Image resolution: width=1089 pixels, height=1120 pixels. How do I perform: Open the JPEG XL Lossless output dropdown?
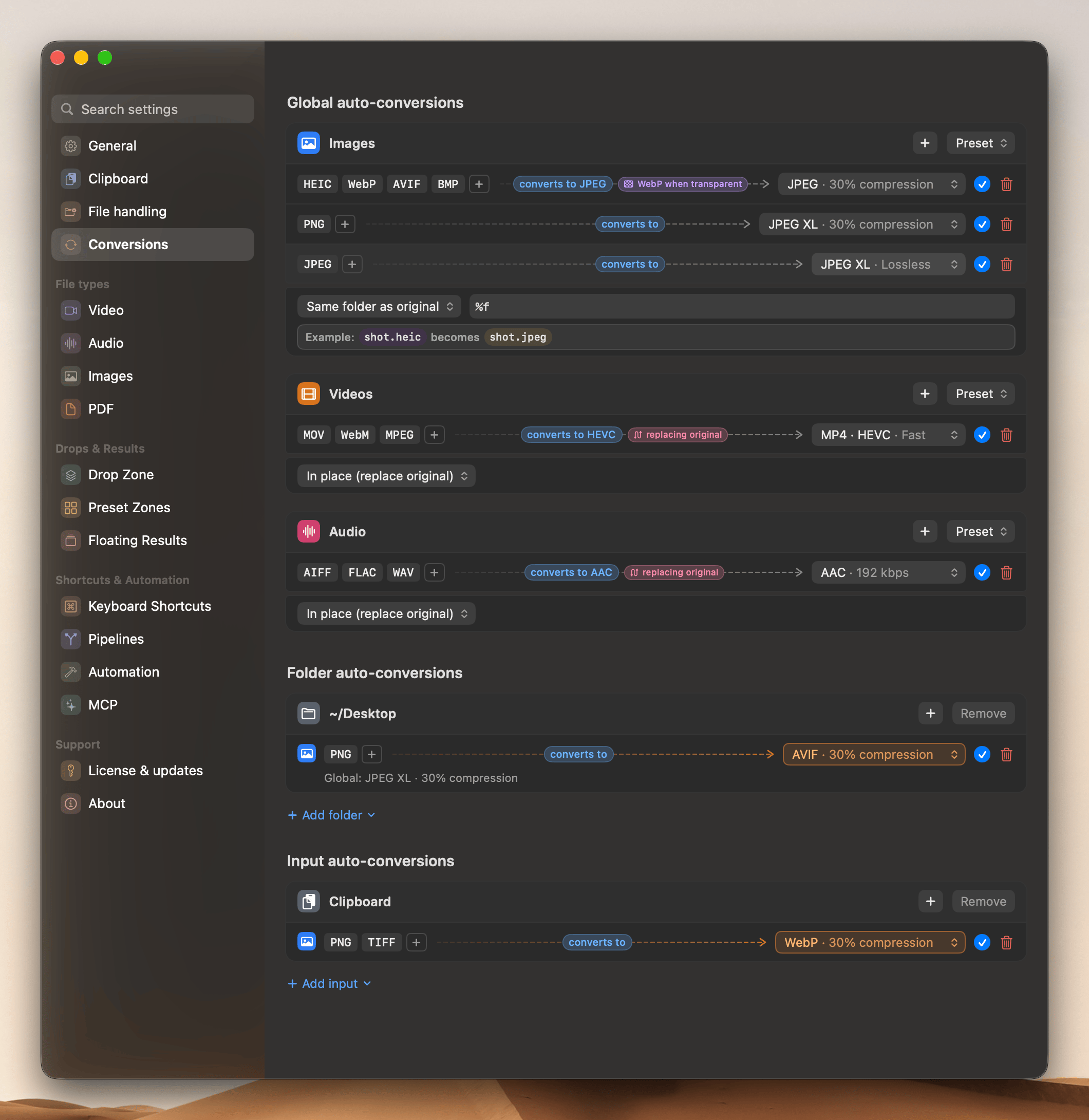[x=888, y=264]
